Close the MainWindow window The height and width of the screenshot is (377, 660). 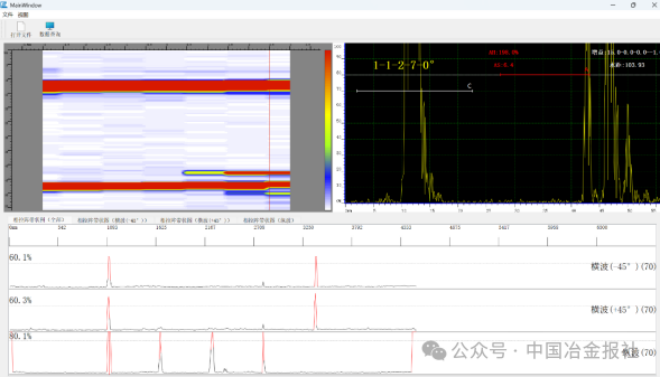coord(654,5)
